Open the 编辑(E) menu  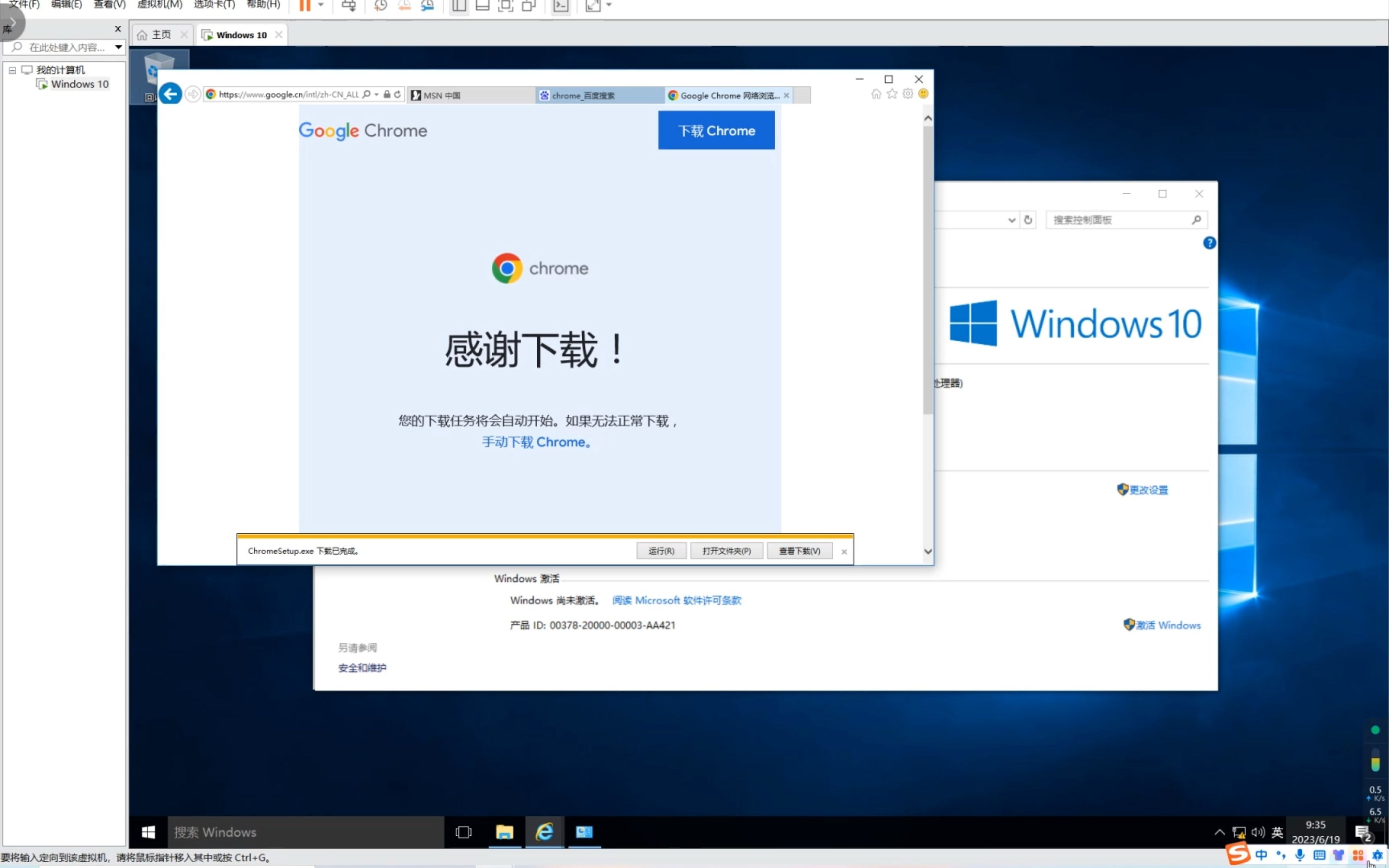66,5
